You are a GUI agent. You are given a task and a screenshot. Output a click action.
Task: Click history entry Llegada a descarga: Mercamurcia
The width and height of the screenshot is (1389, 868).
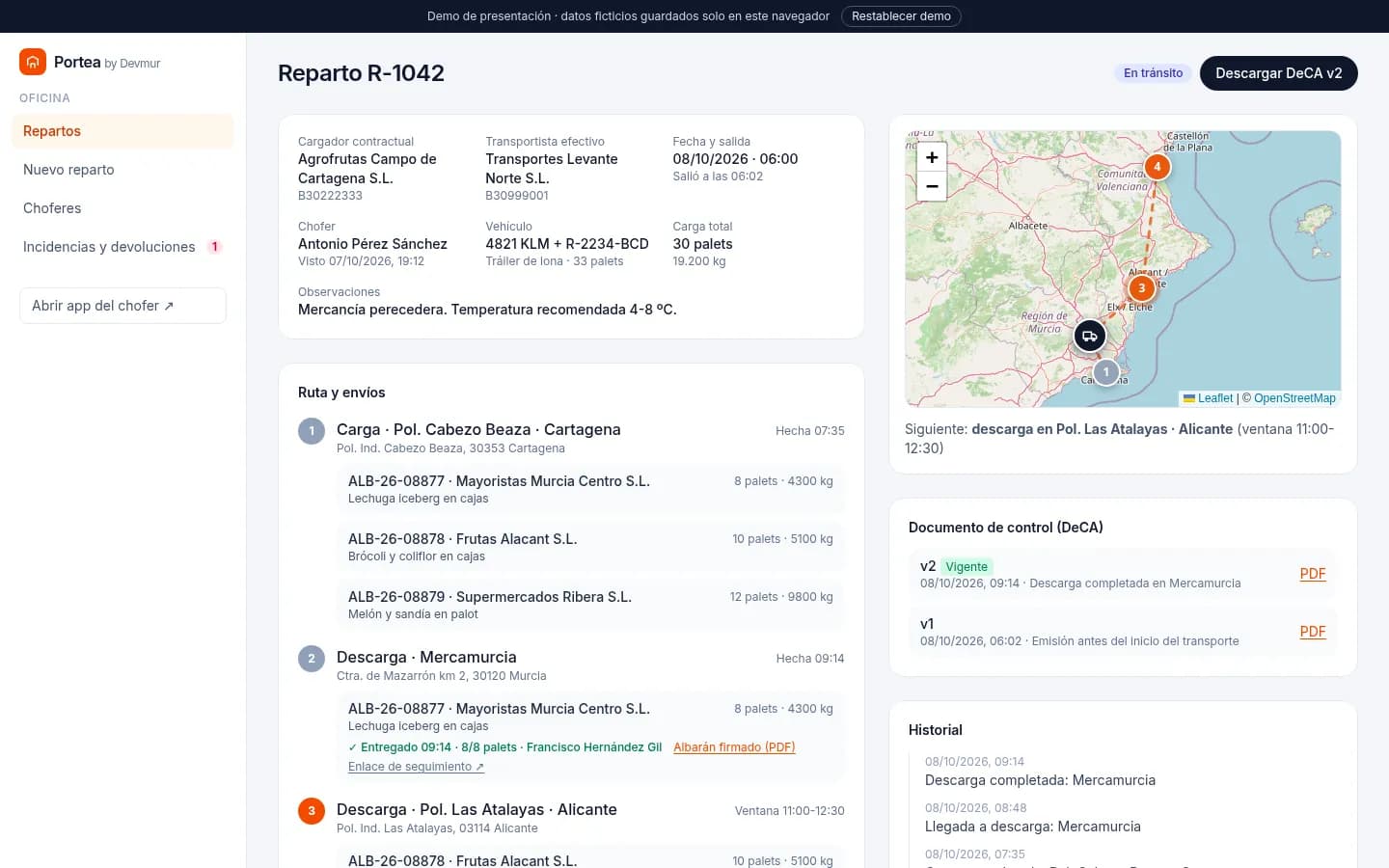[x=1032, y=827]
